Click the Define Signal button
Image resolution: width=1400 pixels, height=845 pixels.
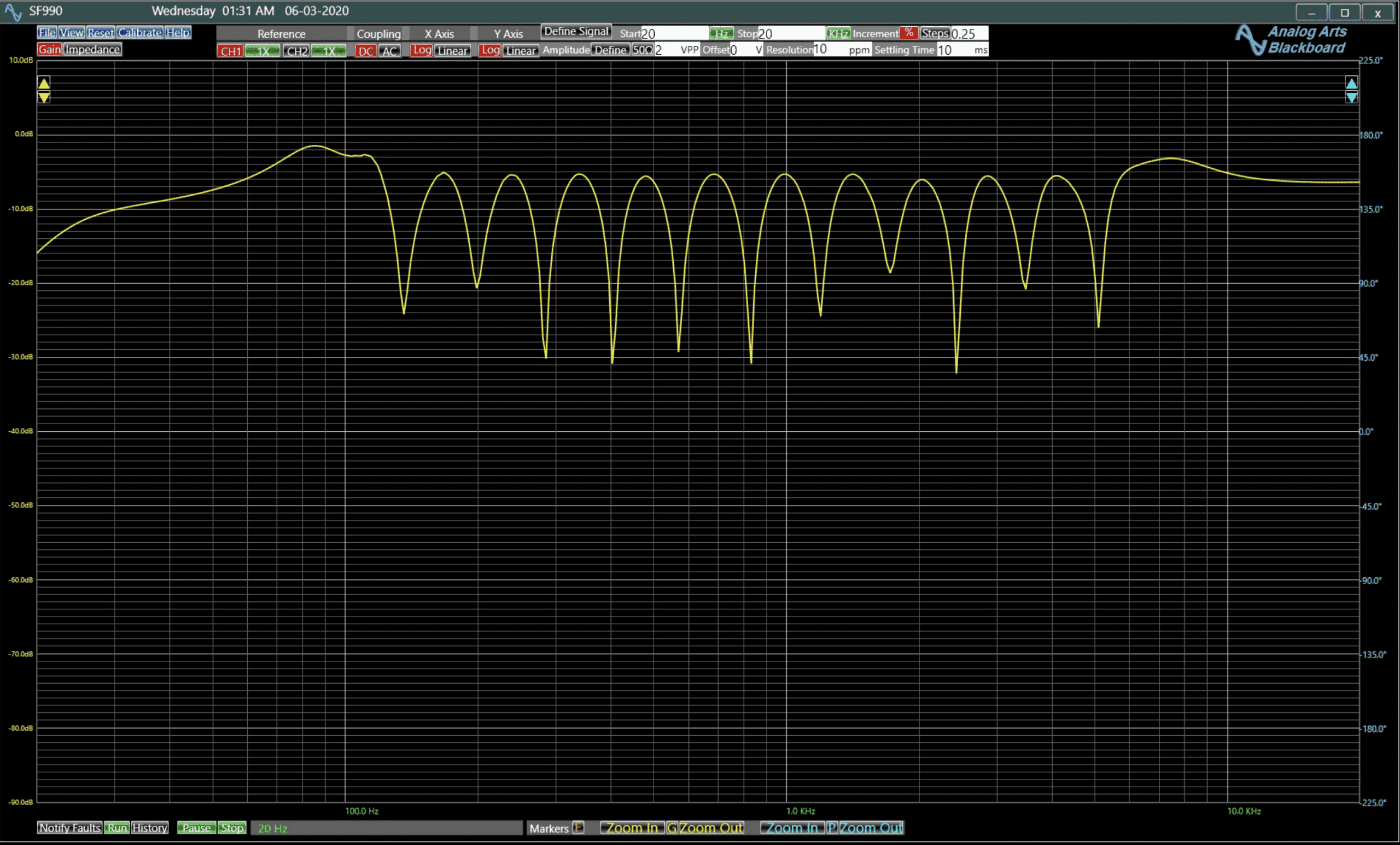(576, 31)
